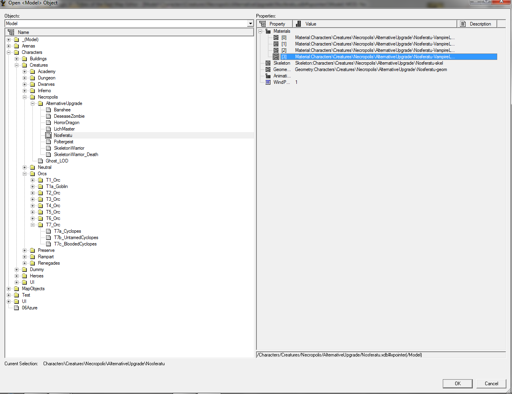Collapse the Orcs folder
Image resolution: width=512 pixels, height=394 pixels.
click(x=25, y=174)
